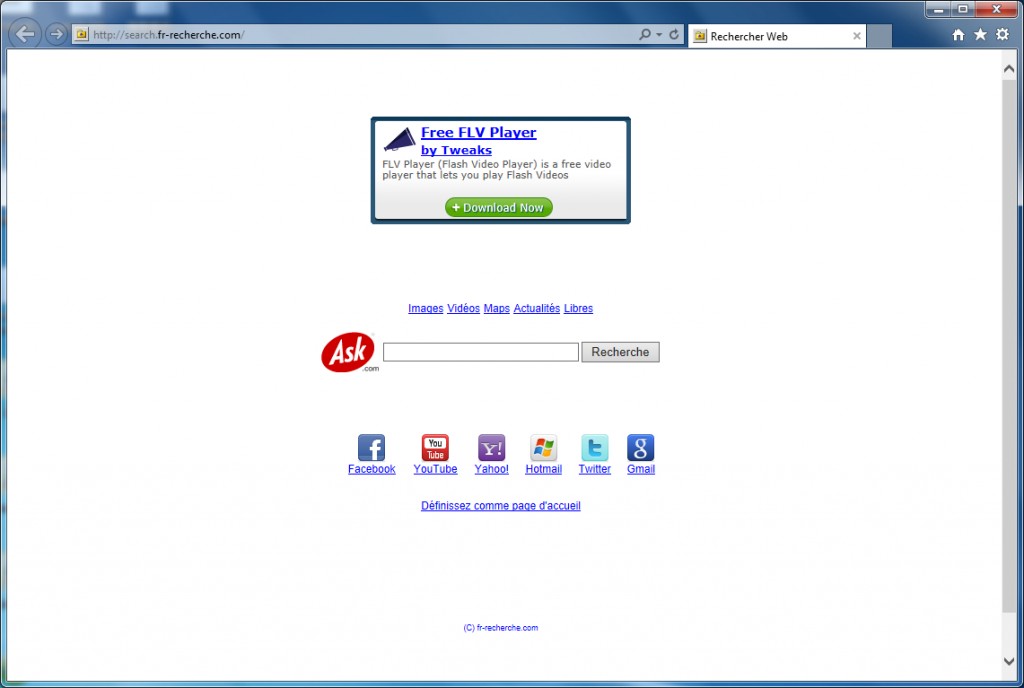Open the Maps search link
Viewport: 1024px width, 688px height.
496,308
